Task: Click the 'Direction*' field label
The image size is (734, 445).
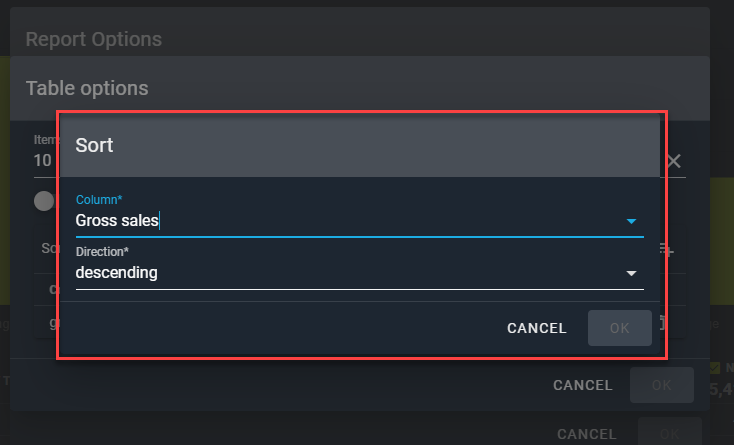Action: click(102, 252)
